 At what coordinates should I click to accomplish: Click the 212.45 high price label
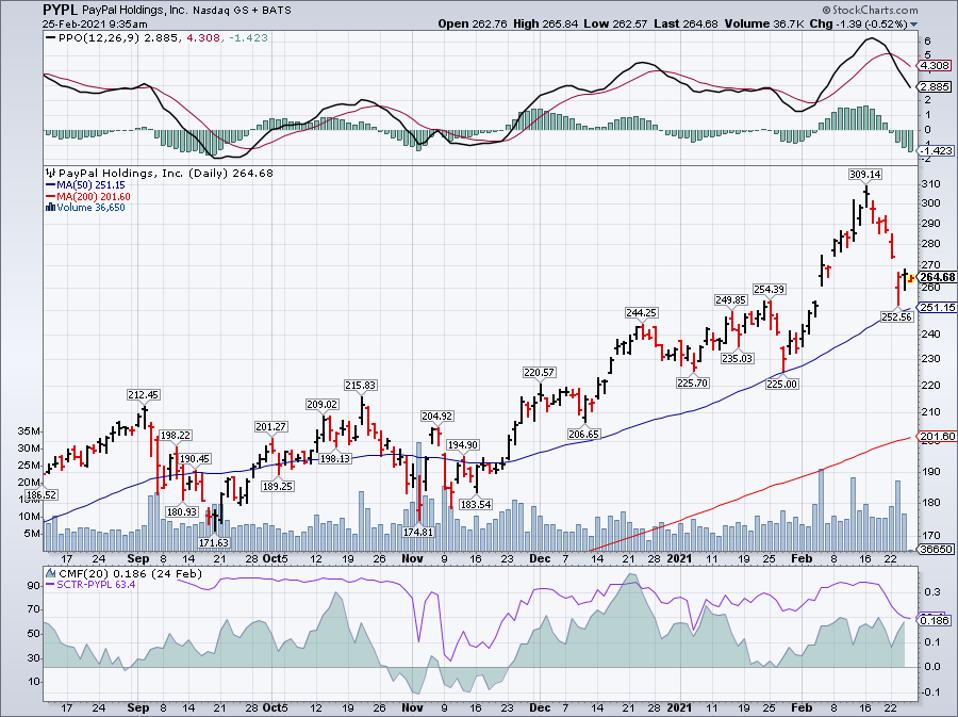click(x=144, y=395)
